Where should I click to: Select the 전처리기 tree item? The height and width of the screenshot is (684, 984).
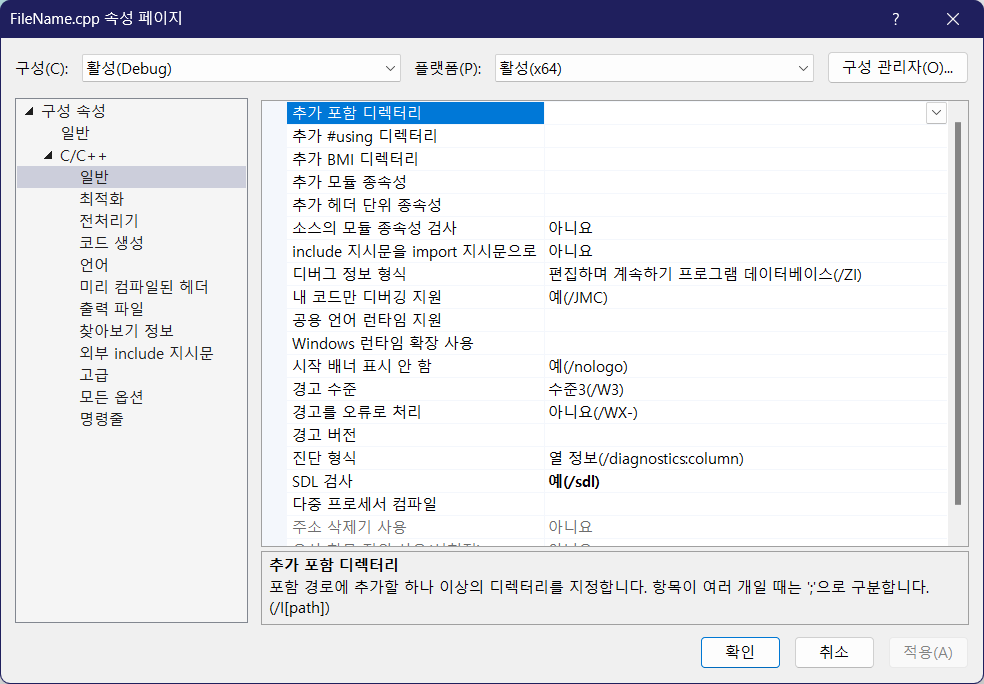click(109, 221)
